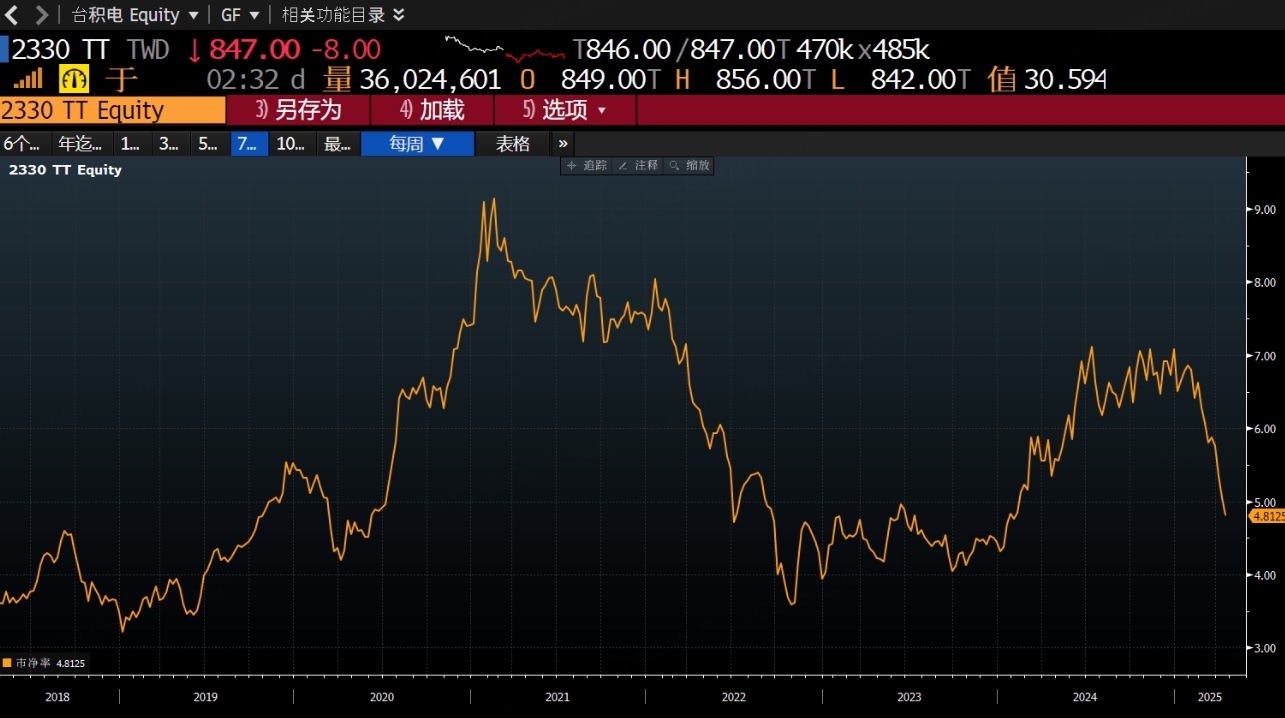Click the 2020 label on time axis
Screen dimensions: 1285x718
pyautogui.click(x=381, y=697)
